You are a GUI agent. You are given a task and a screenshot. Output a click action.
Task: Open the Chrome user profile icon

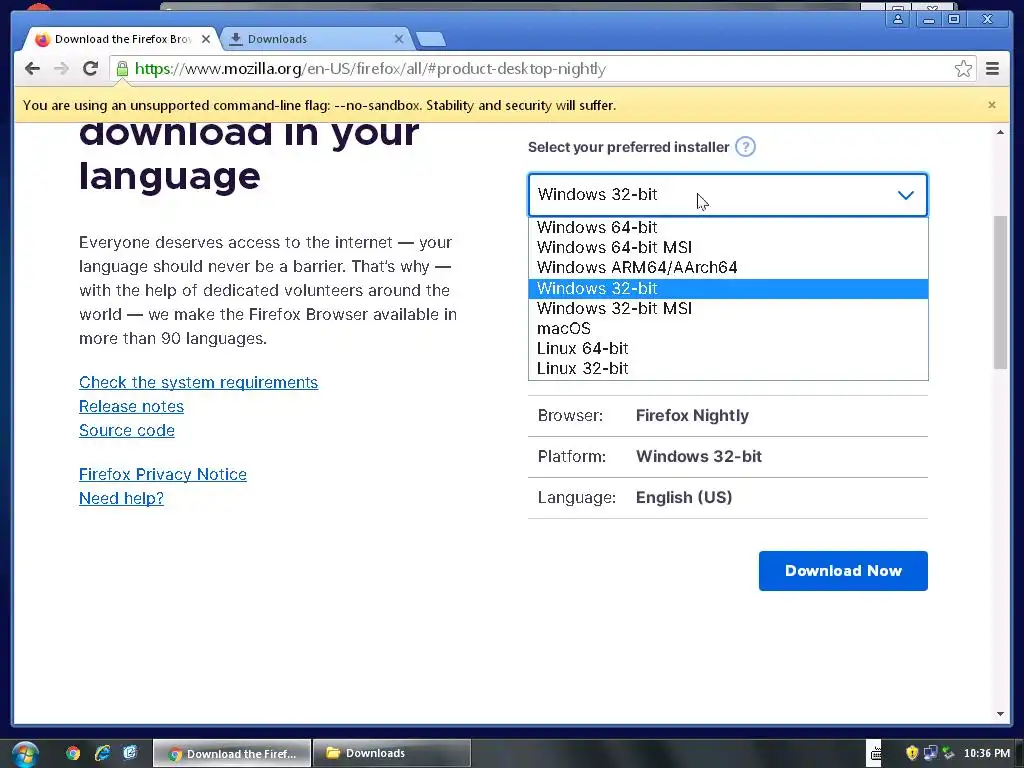[x=898, y=19]
